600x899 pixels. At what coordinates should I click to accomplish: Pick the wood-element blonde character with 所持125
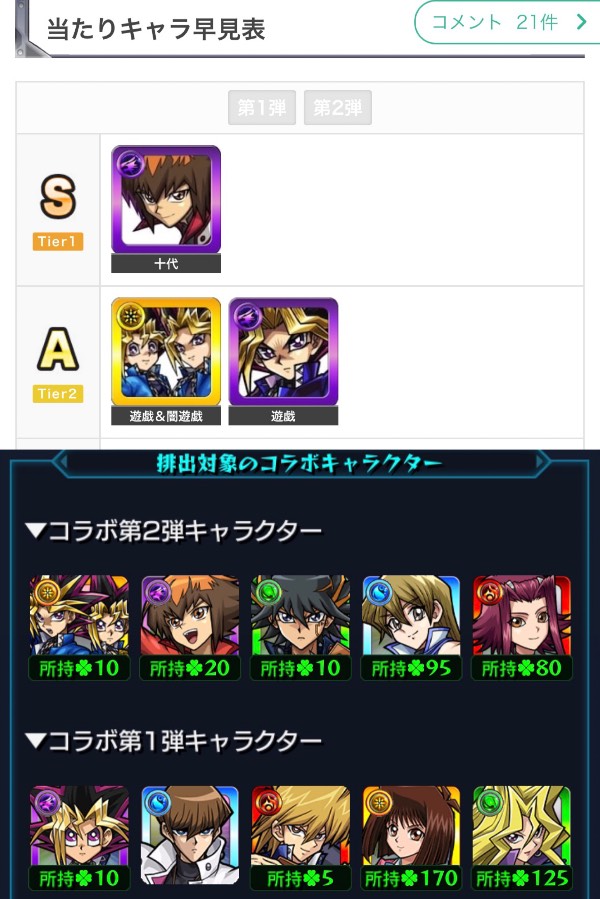[x=522, y=838]
